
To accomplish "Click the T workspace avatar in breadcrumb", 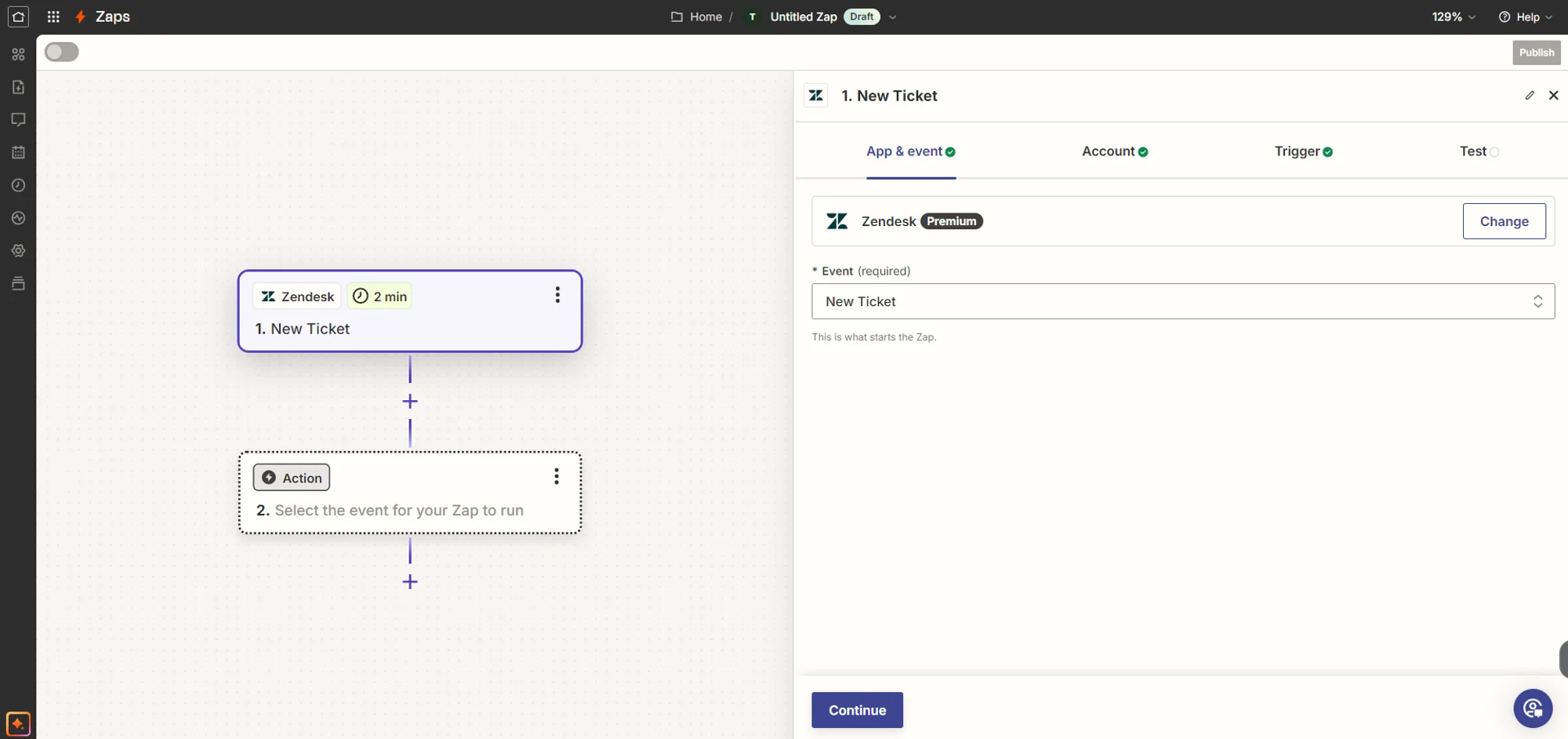I will click(x=752, y=16).
